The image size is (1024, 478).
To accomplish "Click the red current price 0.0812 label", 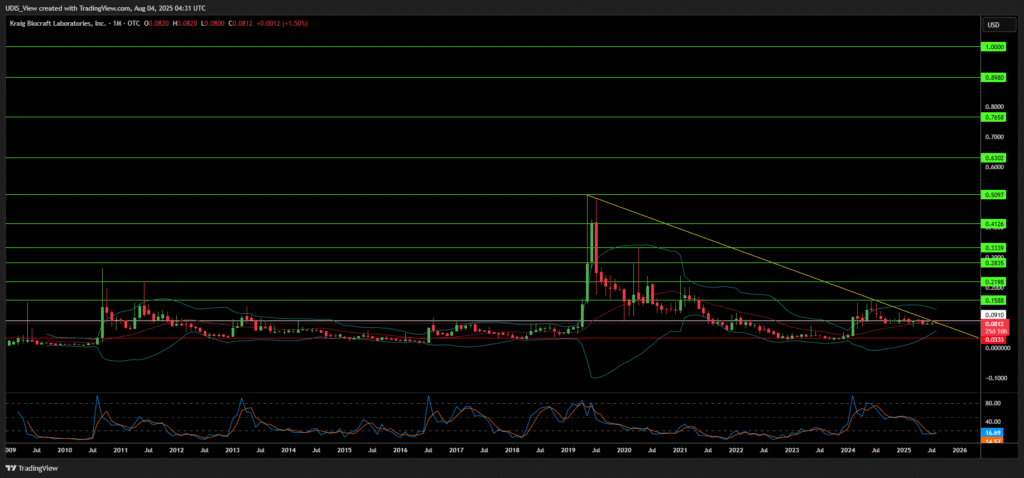I will click(x=993, y=323).
